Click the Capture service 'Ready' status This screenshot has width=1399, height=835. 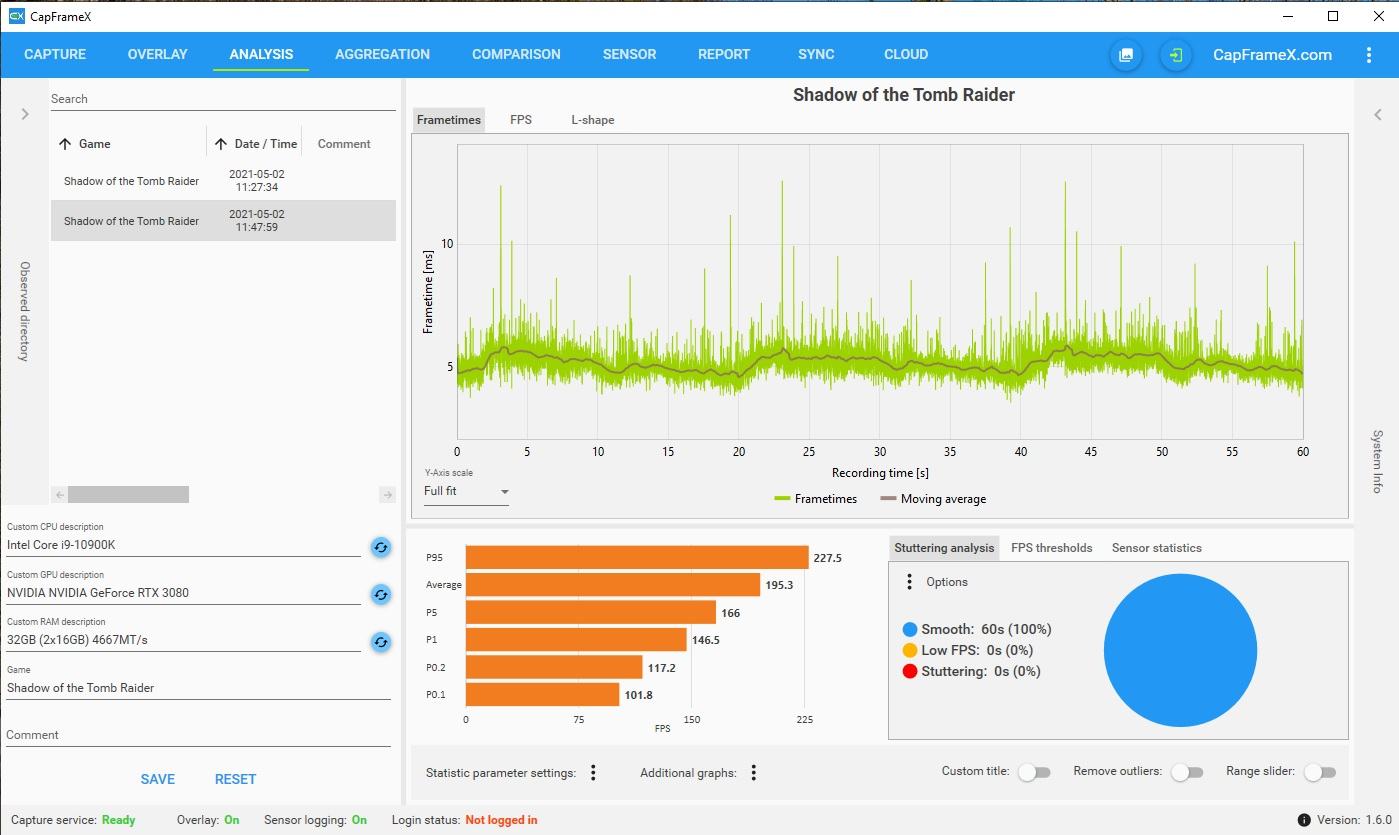tap(119, 820)
